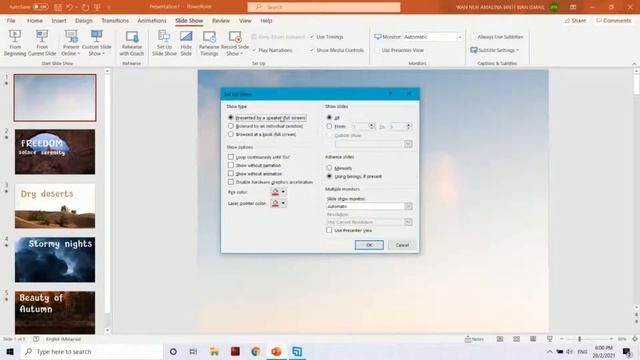Start slideshow From Current Slide
The image size is (640, 360).
42,42
